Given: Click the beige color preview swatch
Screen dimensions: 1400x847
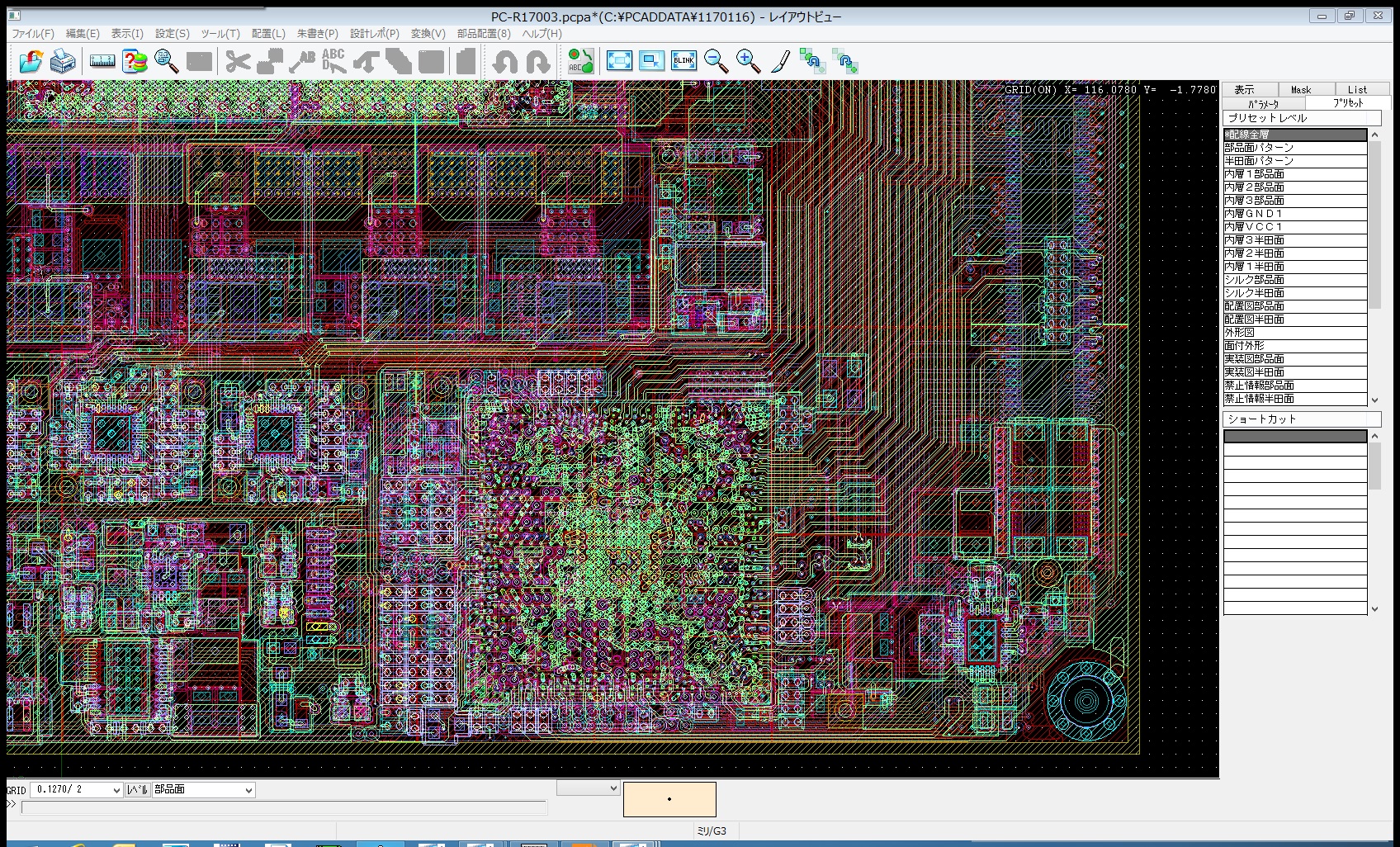Looking at the screenshot, I should coord(669,799).
